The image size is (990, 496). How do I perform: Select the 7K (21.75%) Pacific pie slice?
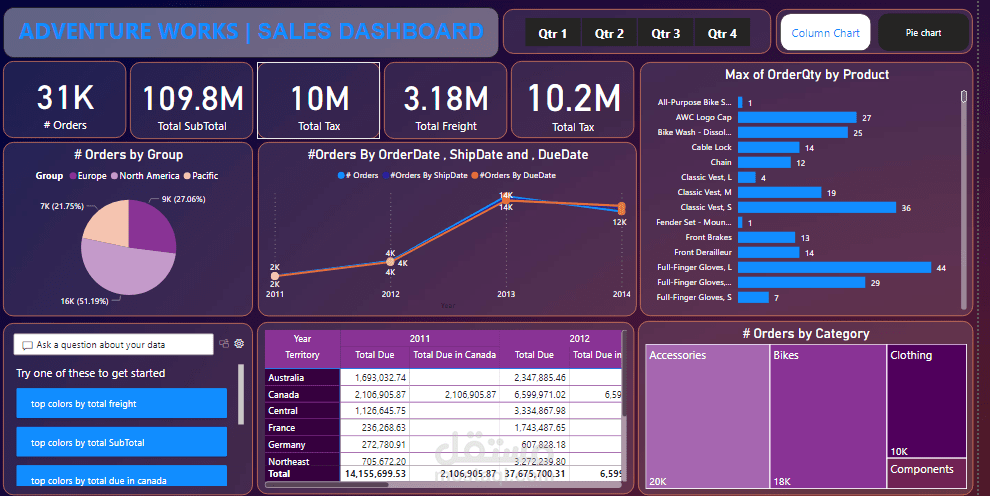(x=107, y=221)
